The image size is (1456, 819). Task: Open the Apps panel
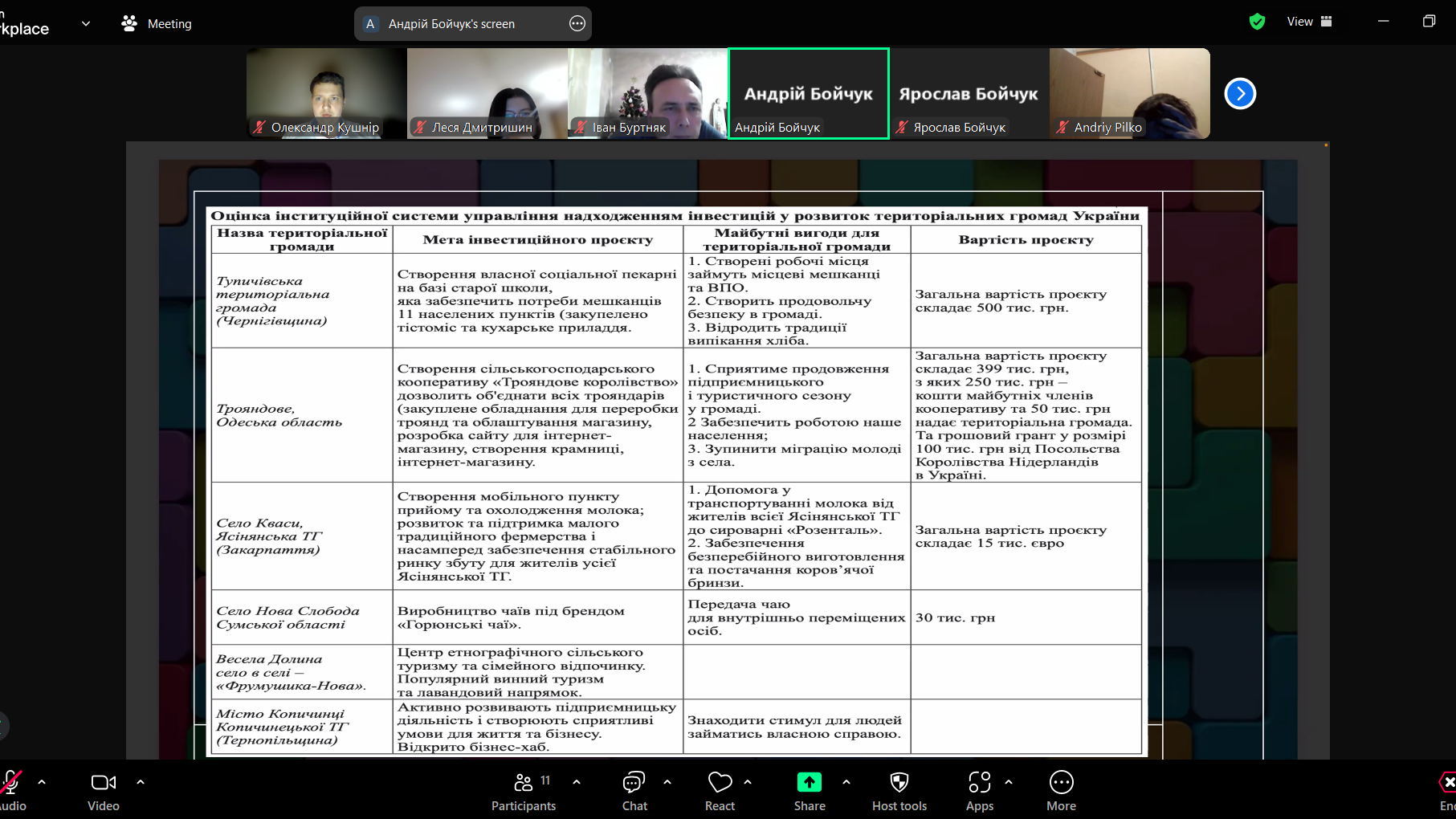(x=979, y=791)
